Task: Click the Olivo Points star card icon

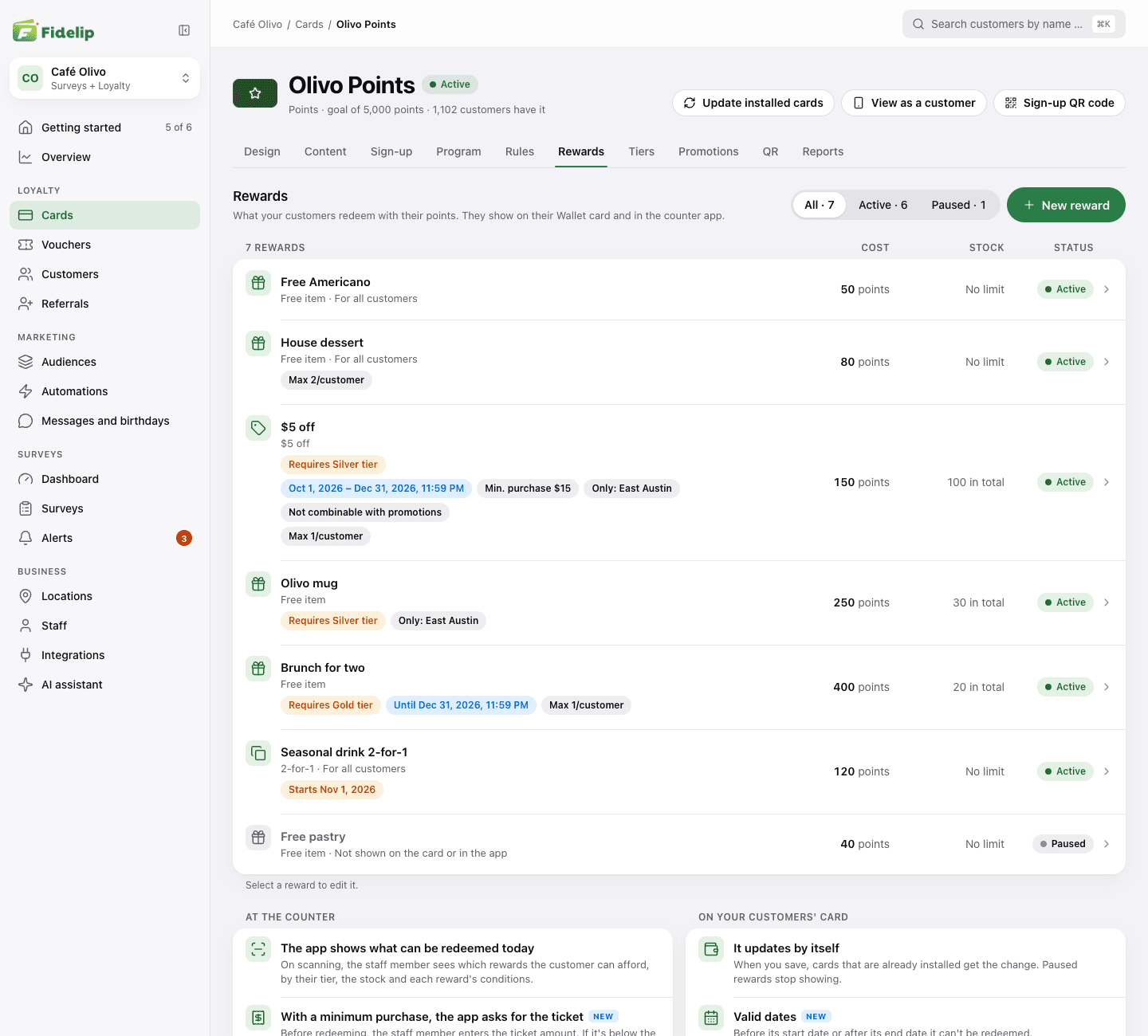Action: tap(255, 93)
